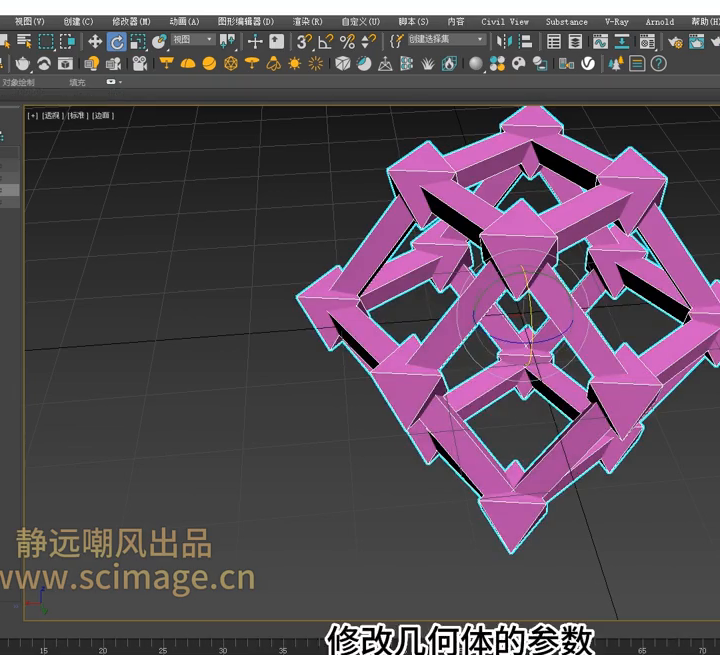Create a V-Ray mesh light
Image resolution: width=720 pixels, height=655 pixels.
231,63
